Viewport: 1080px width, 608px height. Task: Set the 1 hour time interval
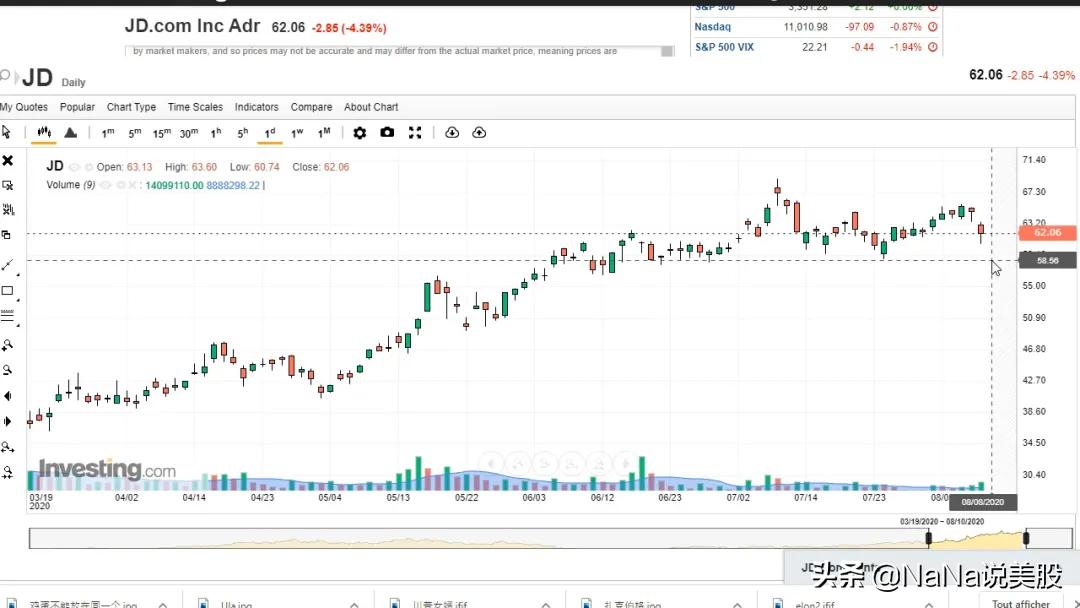tap(216, 133)
